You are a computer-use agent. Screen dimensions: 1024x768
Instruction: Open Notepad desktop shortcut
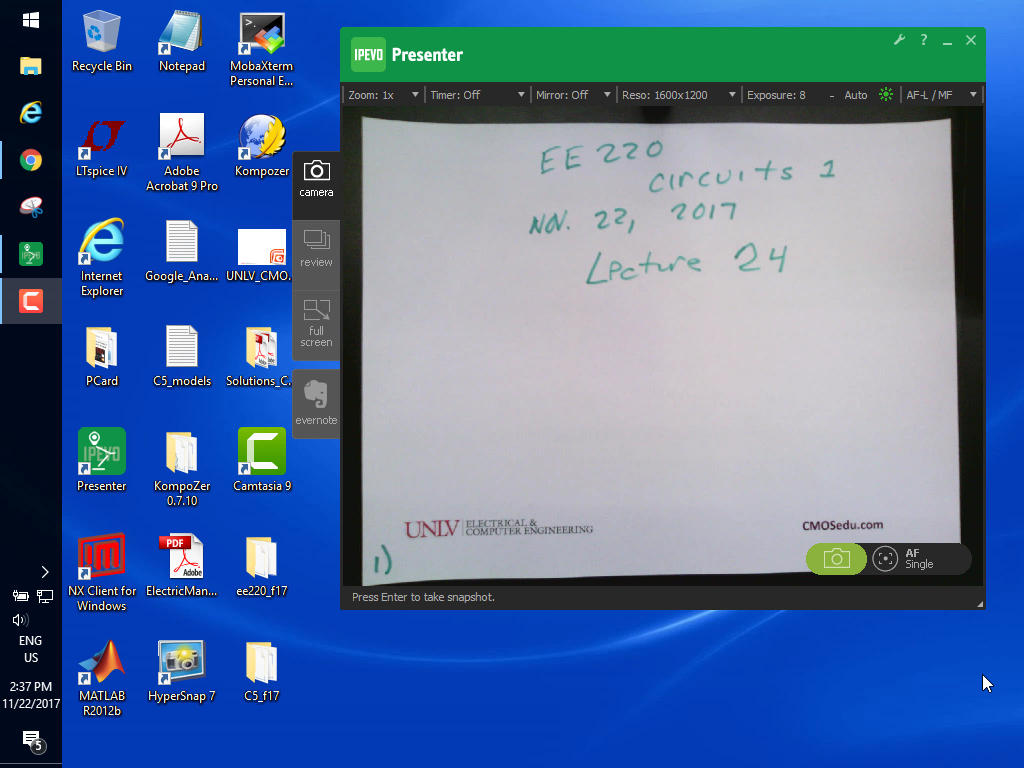point(182,41)
